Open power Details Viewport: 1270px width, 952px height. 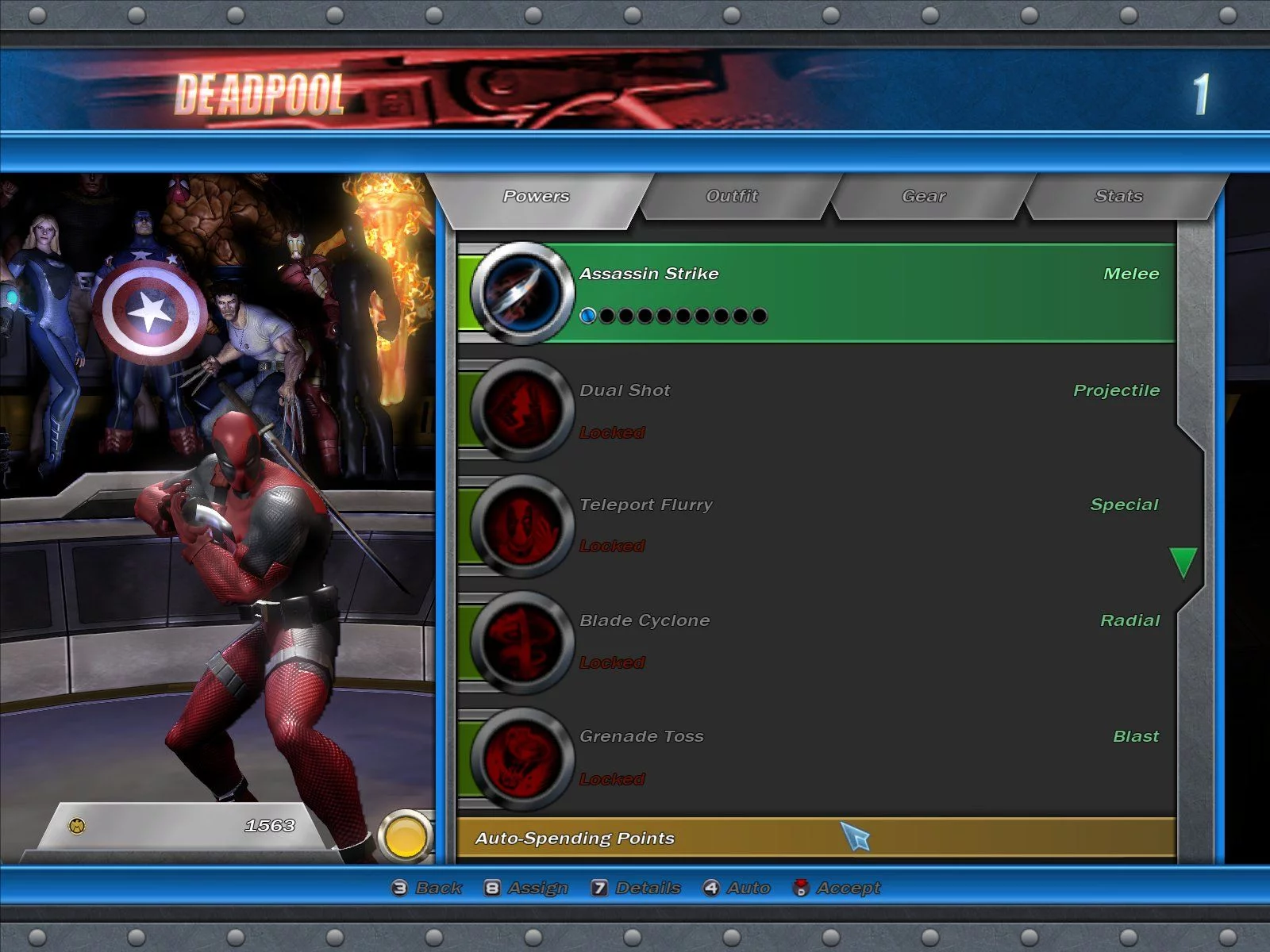[637, 888]
